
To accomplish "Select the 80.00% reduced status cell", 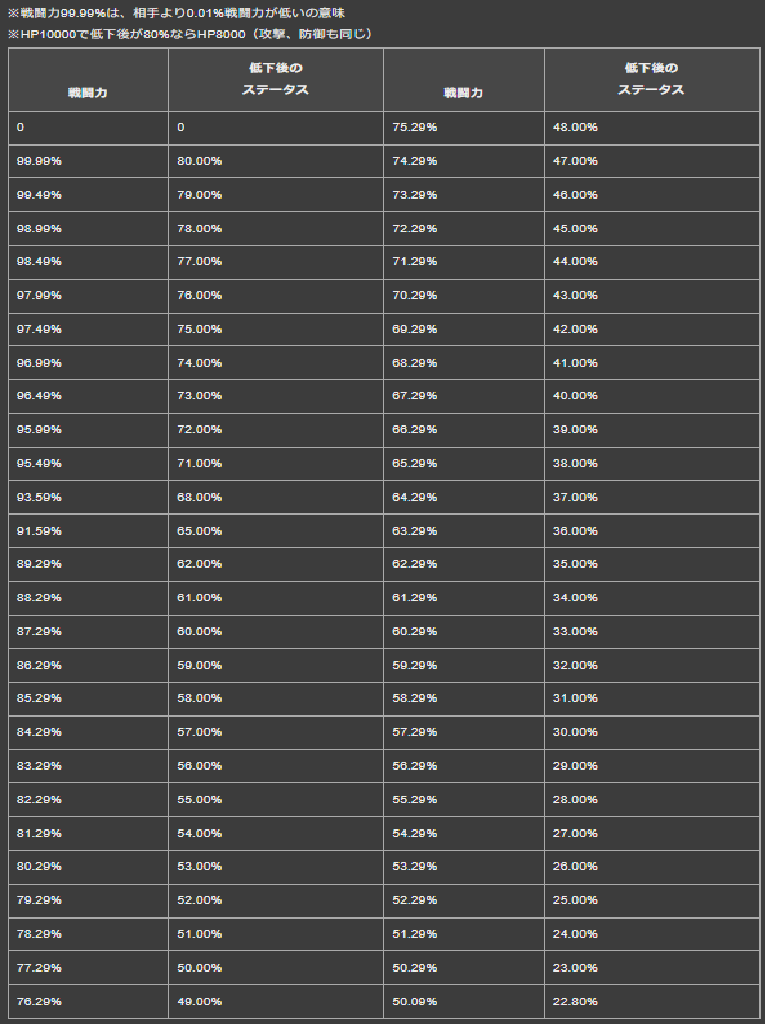I will click(199, 161).
